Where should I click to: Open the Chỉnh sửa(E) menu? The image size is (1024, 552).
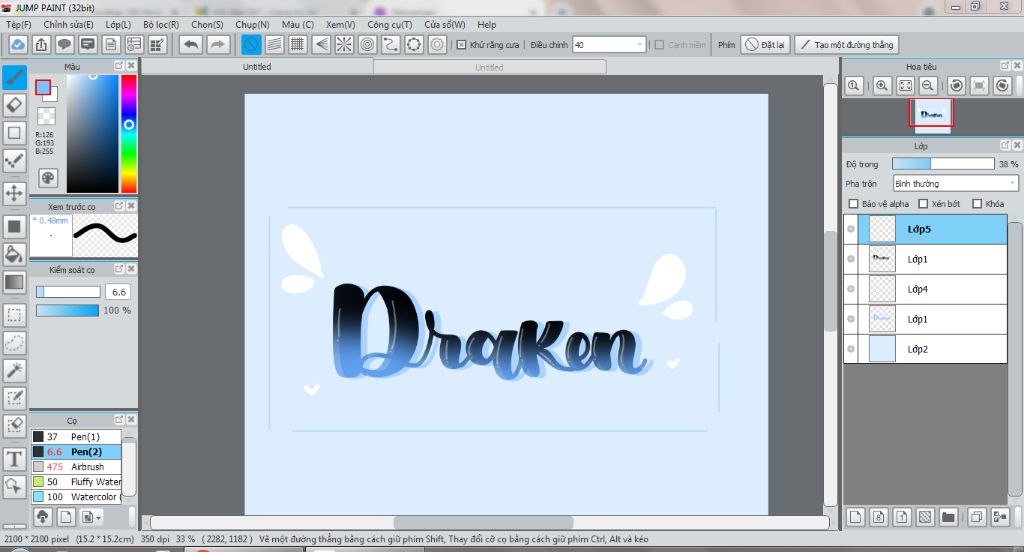pos(68,24)
